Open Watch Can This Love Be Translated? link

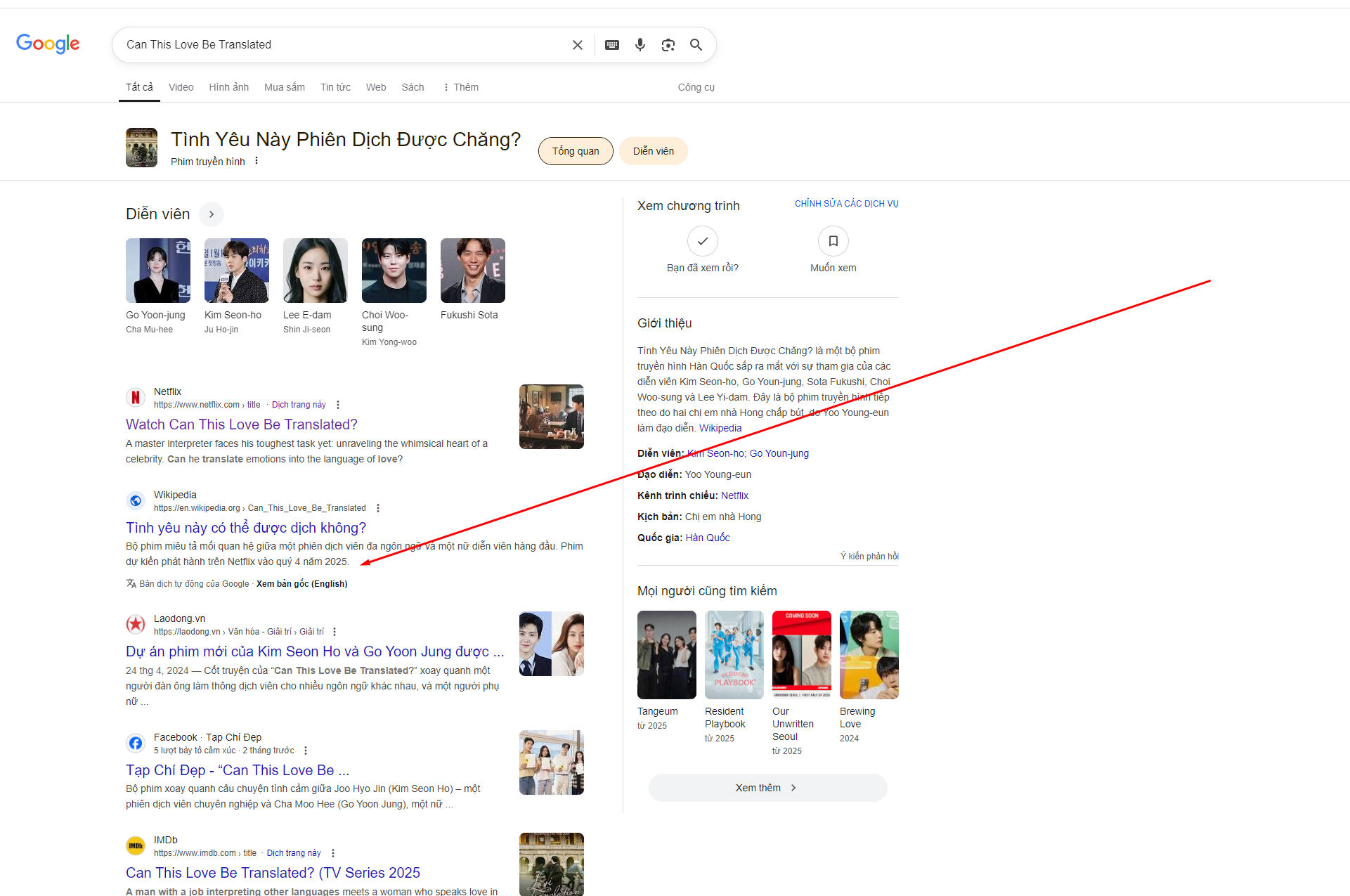click(x=242, y=424)
